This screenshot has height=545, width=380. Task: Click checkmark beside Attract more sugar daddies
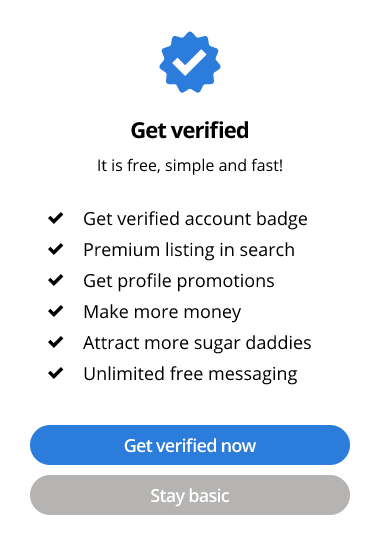pos(56,342)
